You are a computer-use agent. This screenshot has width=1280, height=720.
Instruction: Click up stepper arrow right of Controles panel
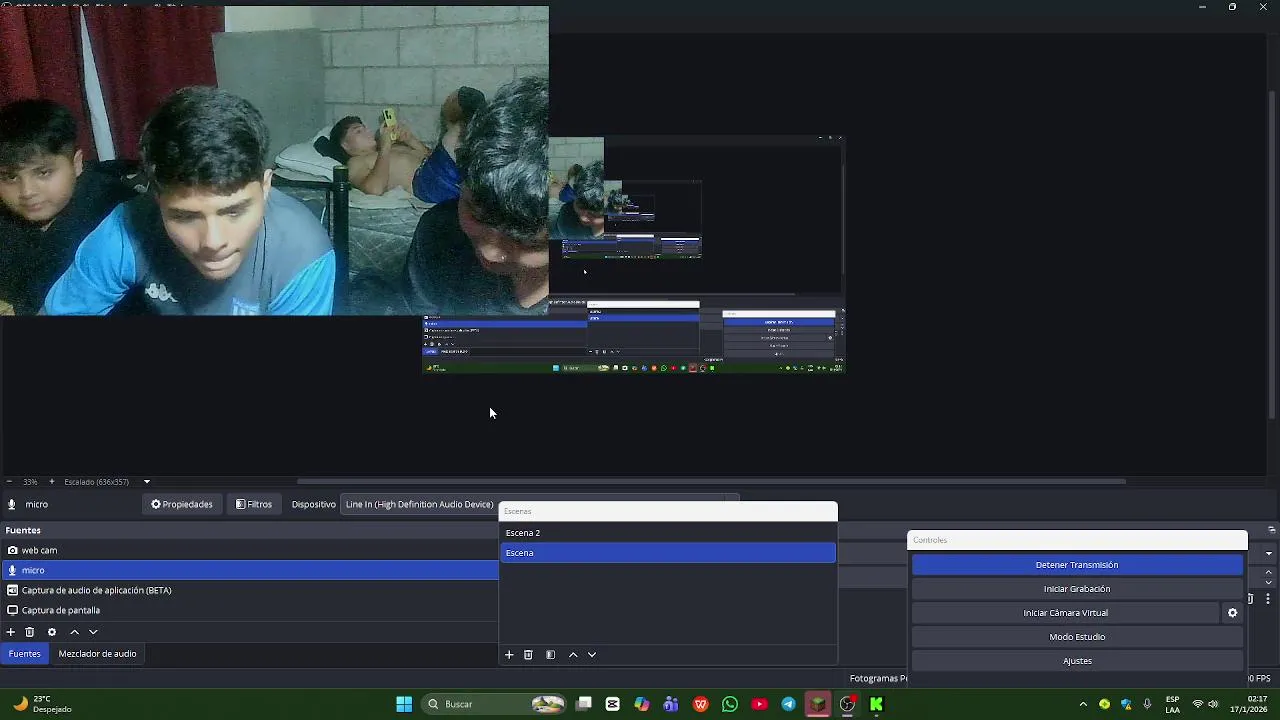tap(1268, 572)
